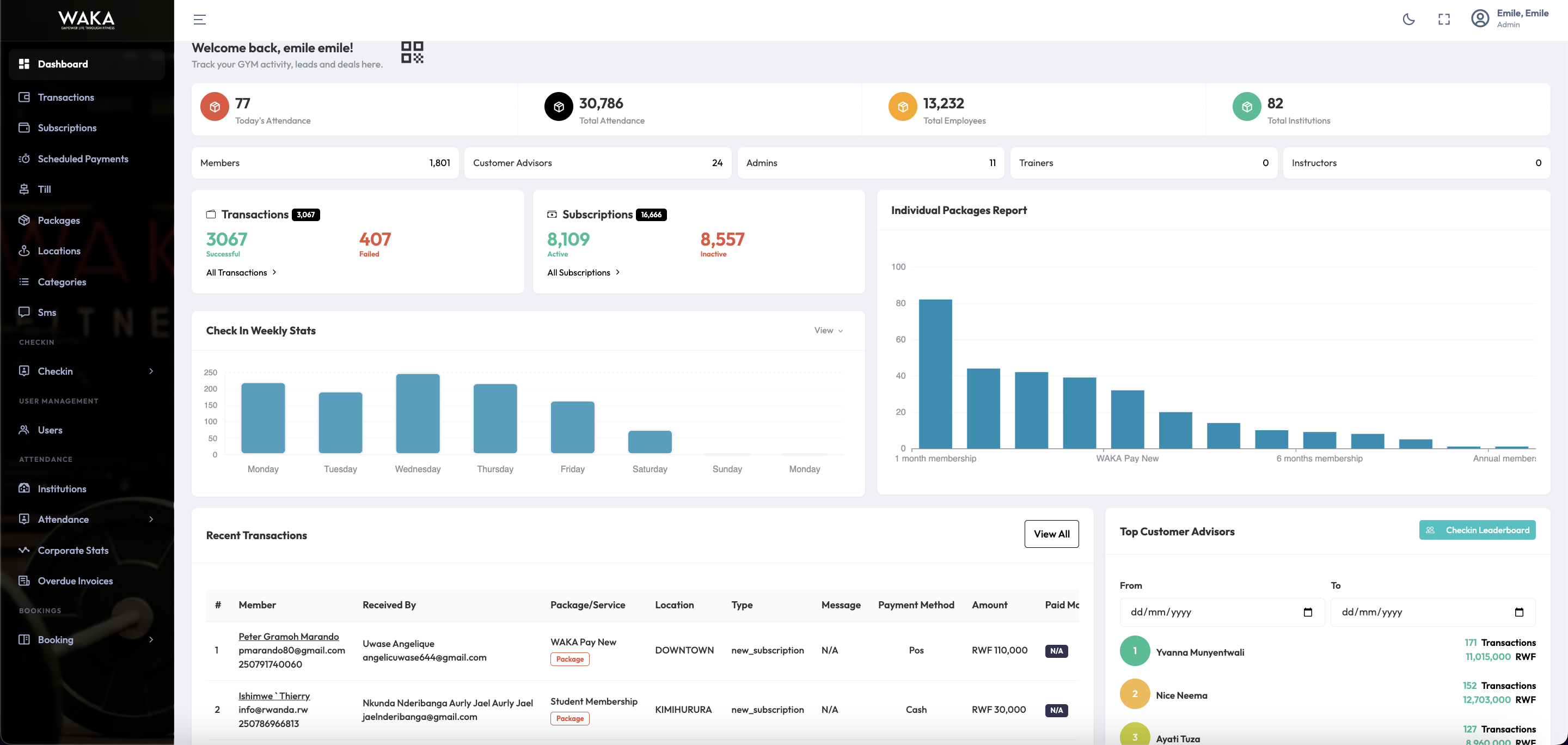The image size is (1568, 745).
Task: Open the Corporate Stats icon
Action: 24,549
